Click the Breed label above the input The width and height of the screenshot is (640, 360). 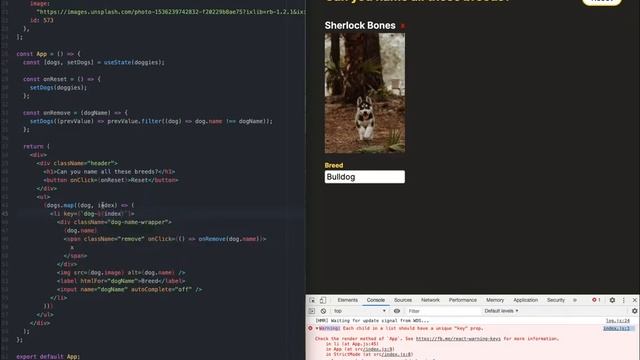[x=334, y=165]
